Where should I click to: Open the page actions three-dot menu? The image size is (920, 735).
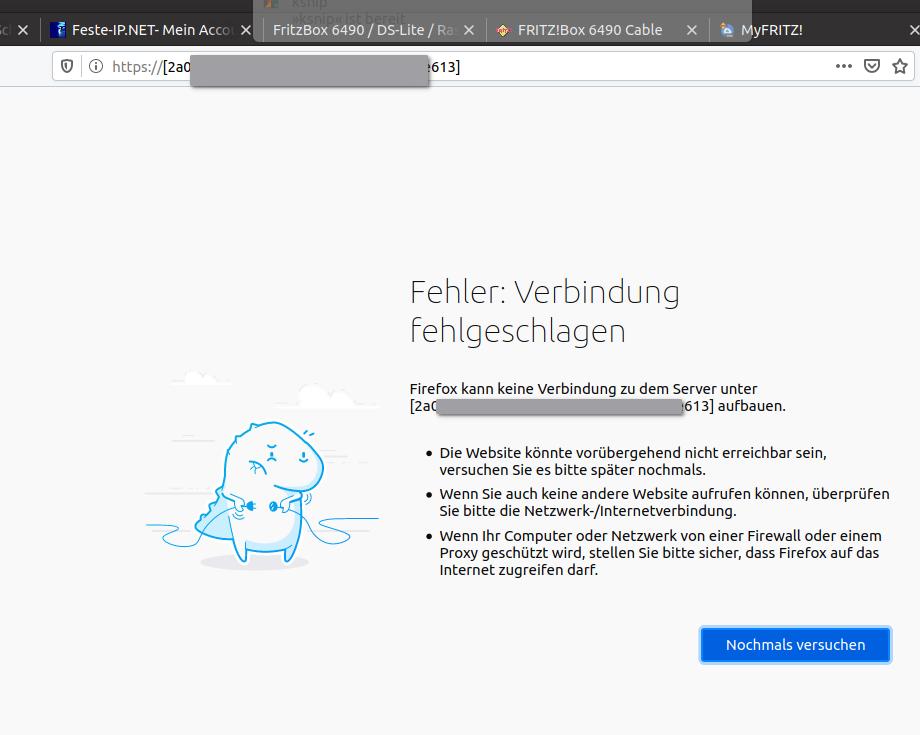(843, 65)
